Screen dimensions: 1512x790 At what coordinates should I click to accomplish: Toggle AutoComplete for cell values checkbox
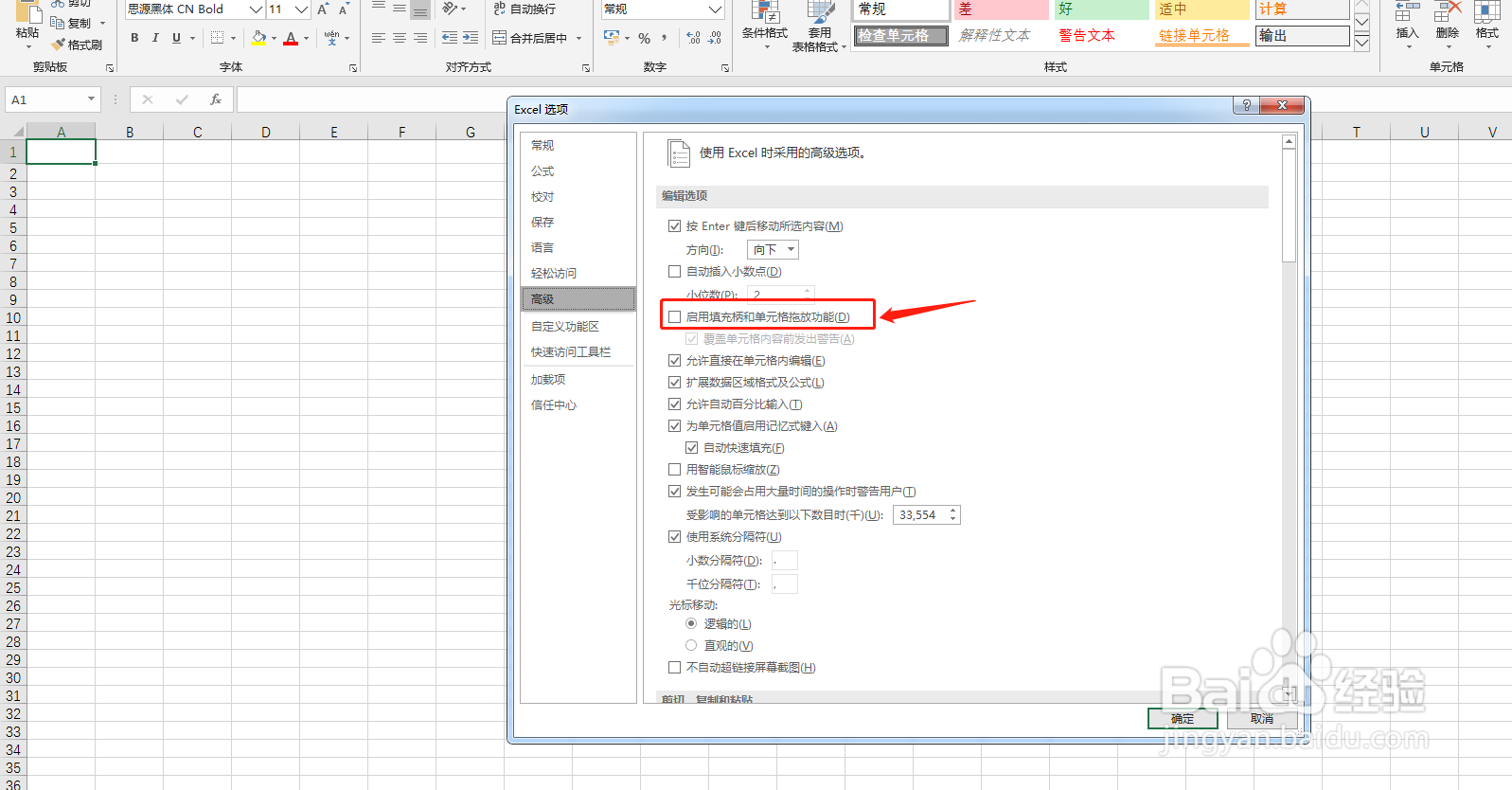pos(675,426)
